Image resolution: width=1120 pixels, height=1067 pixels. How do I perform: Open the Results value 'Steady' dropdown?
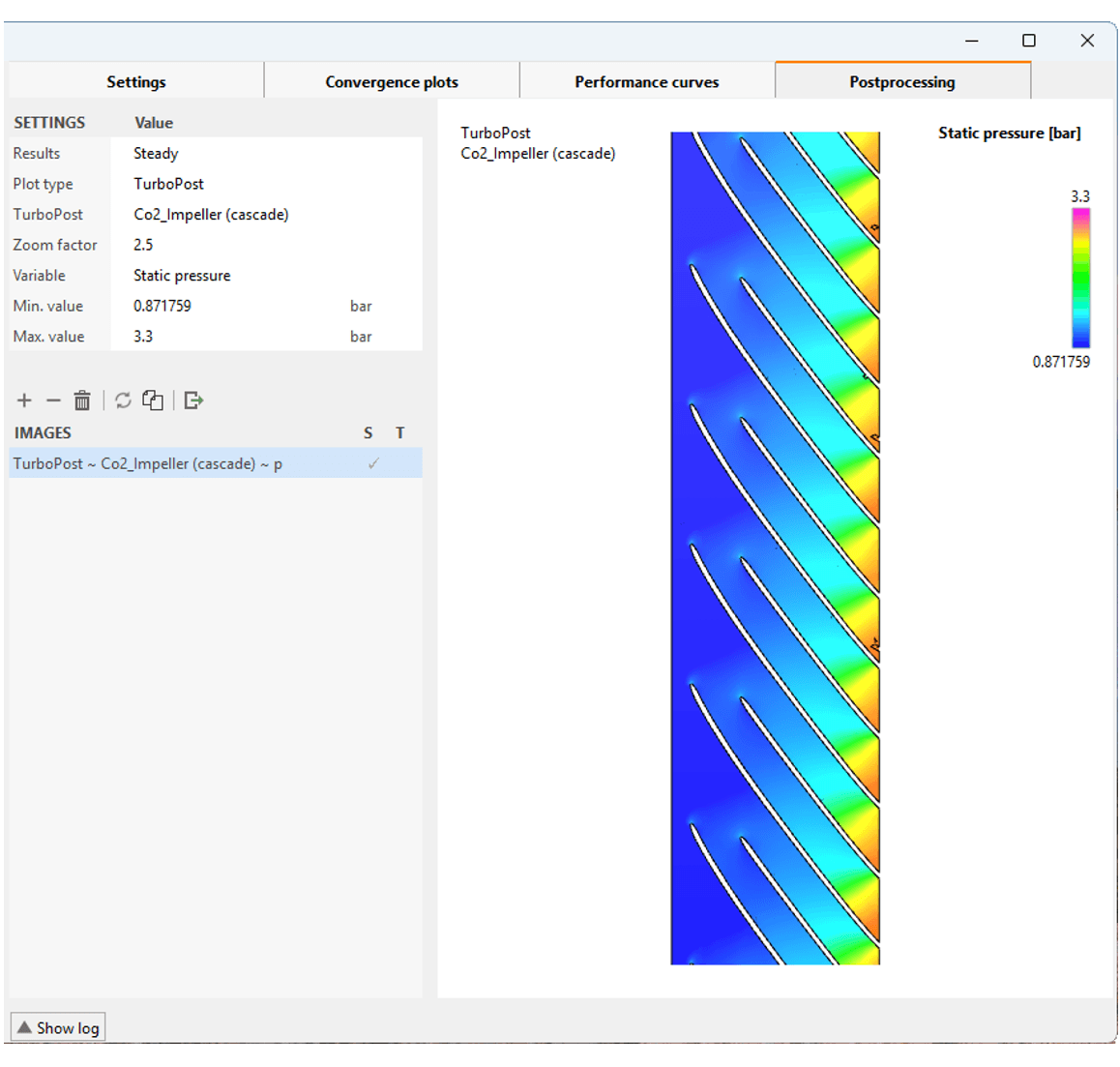click(266, 154)
